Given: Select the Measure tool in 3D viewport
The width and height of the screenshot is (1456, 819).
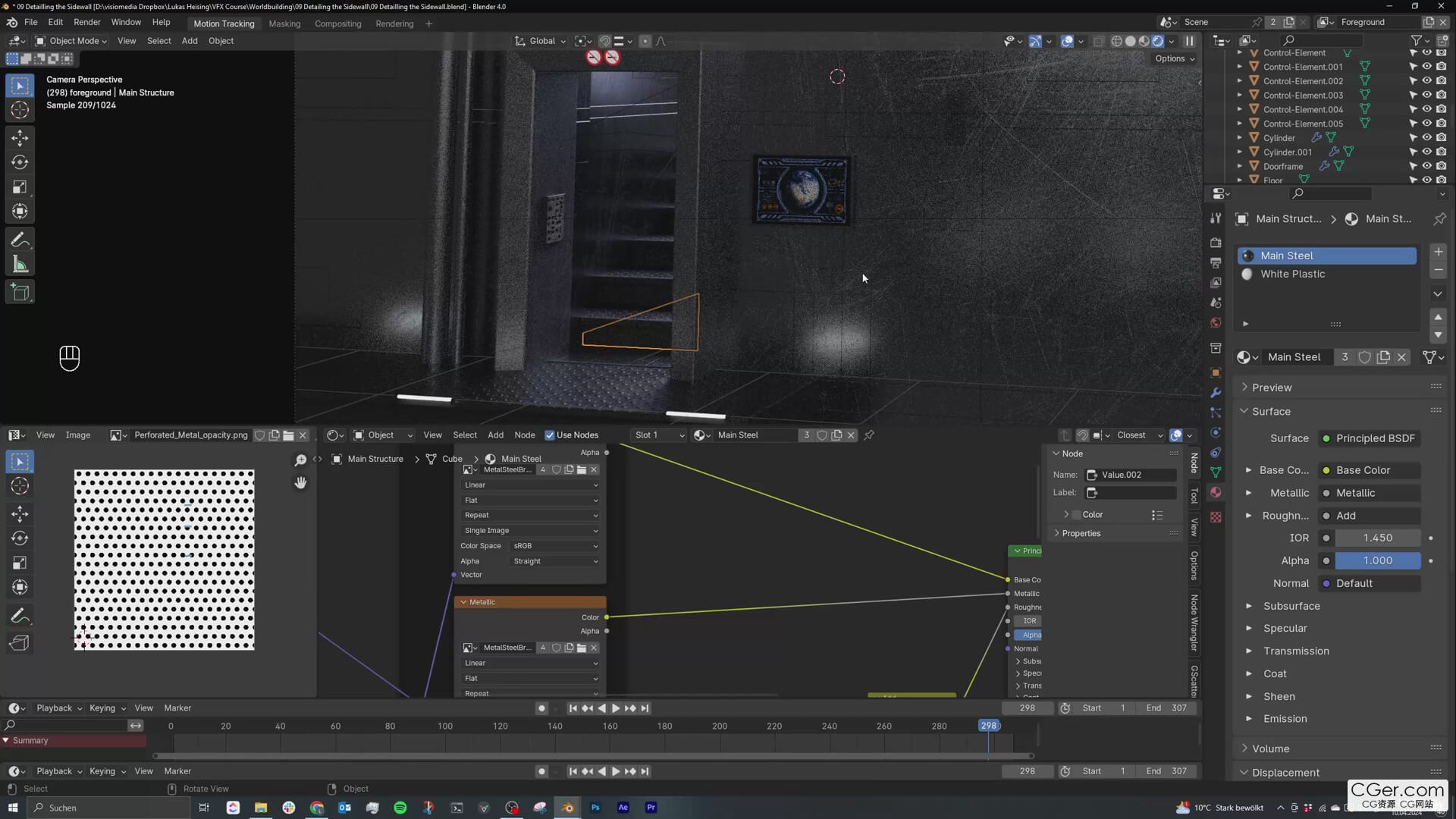Looking at the screenshot, I should coord(20,265).
